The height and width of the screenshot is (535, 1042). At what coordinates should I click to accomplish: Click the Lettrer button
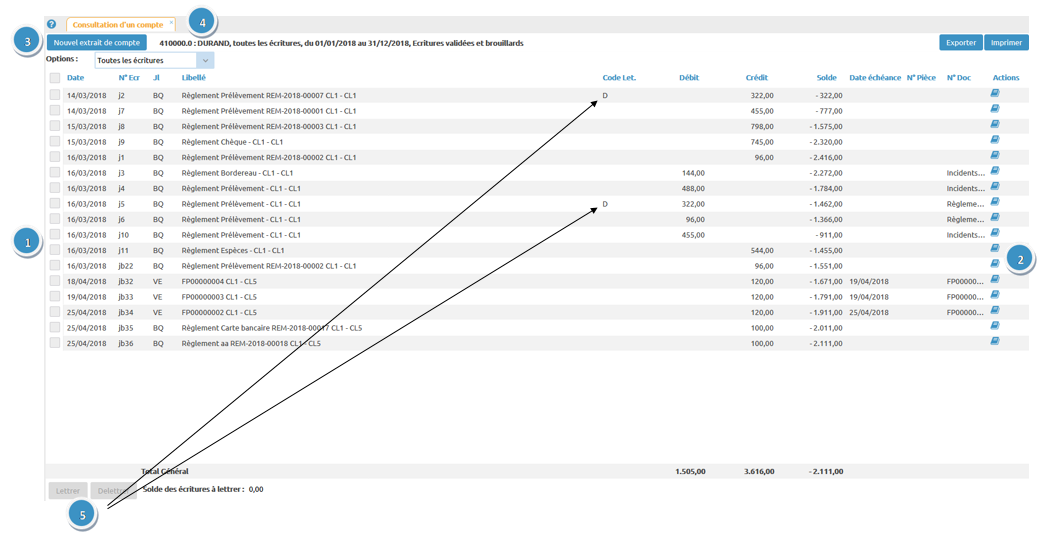point(68,491)
